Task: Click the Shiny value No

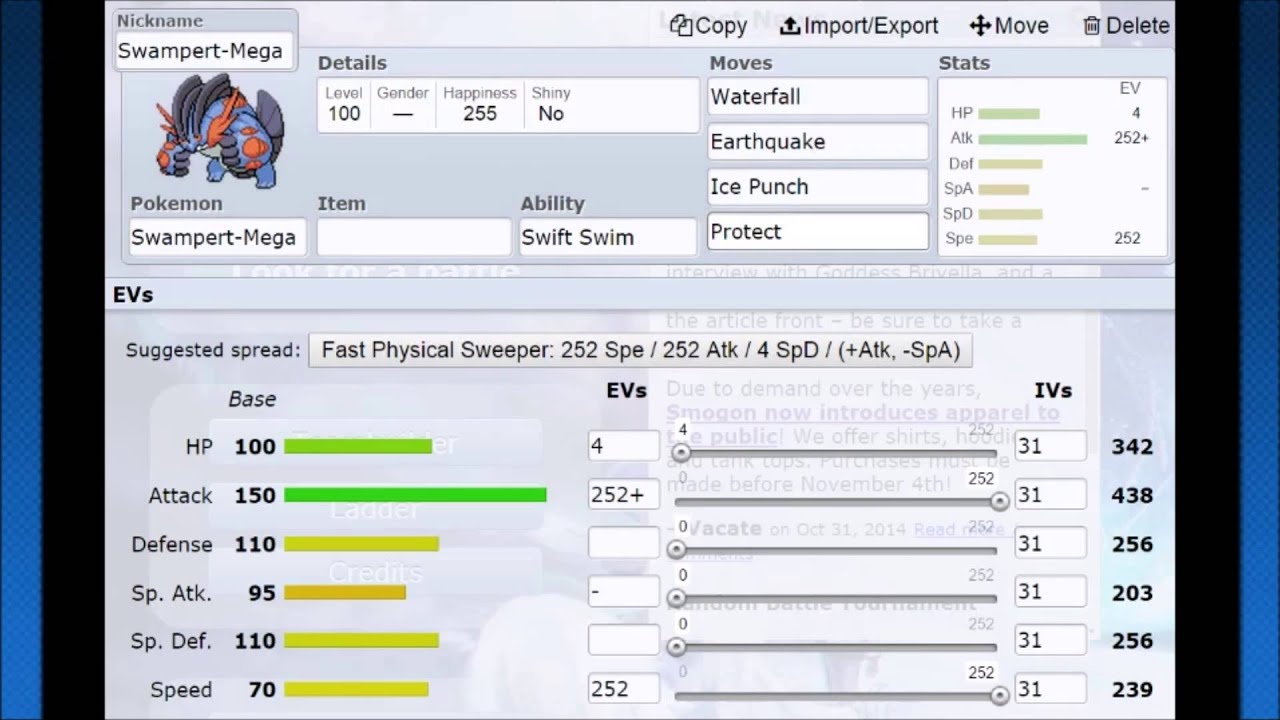Action: click(x=551, y=114)
